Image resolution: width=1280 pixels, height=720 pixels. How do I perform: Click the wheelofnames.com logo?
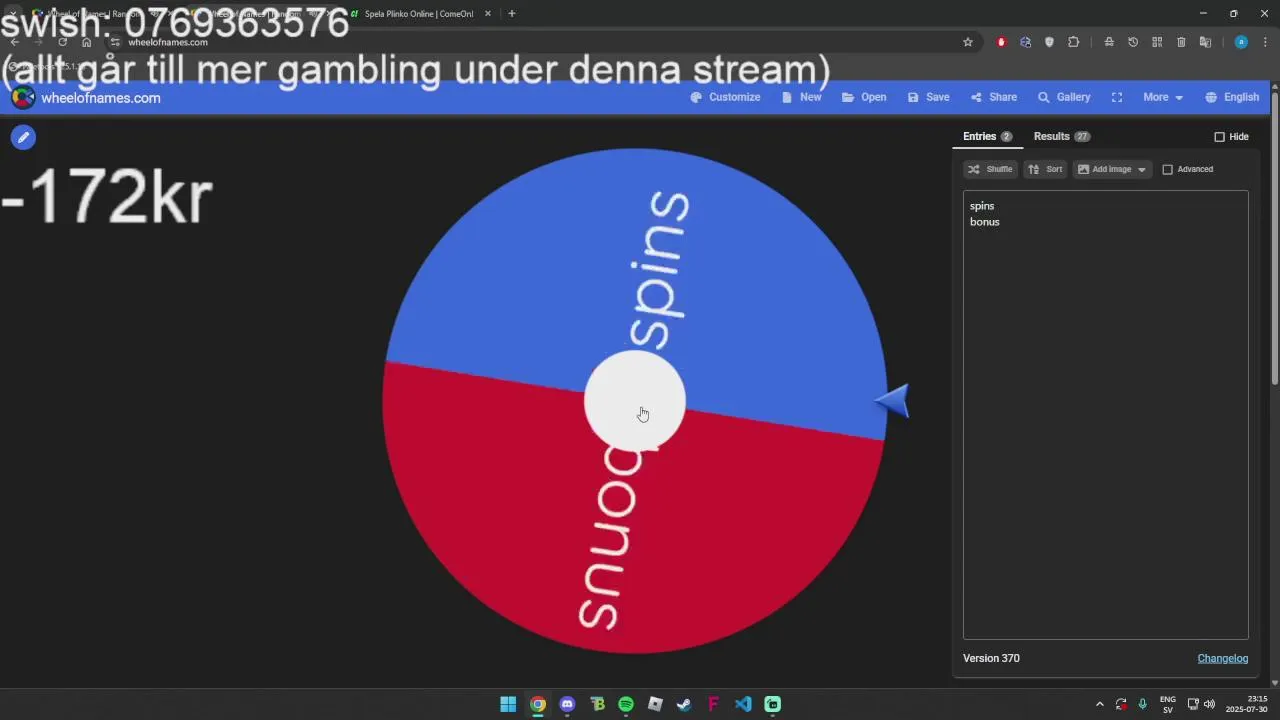86,97
